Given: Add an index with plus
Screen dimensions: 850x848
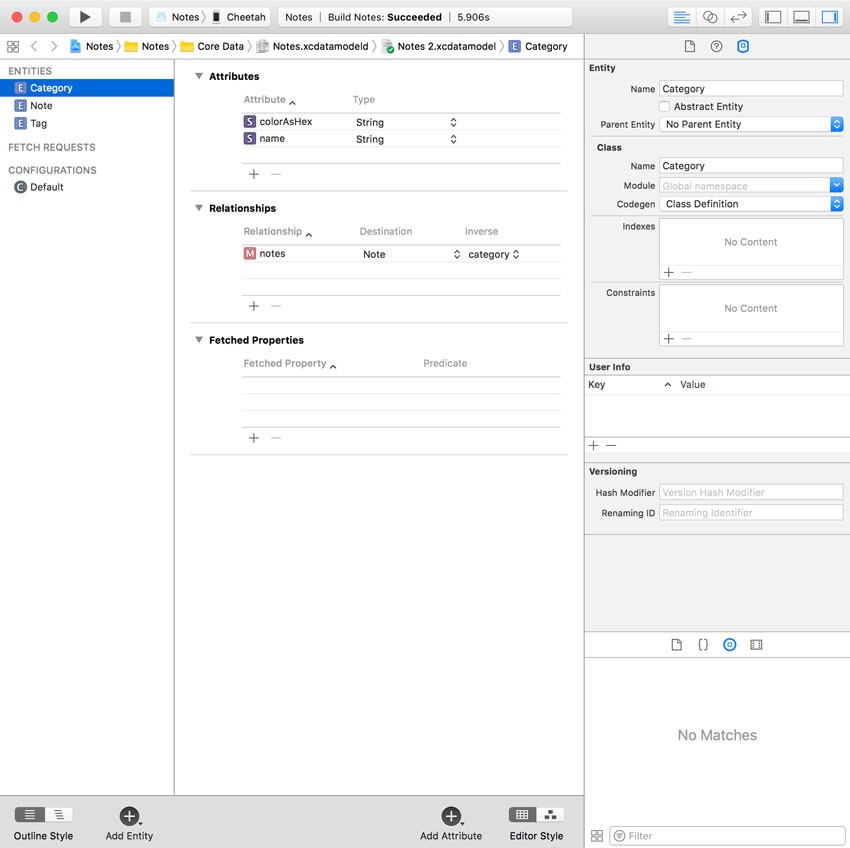Looking at the screenshot, I should pyautogui.click(x=669, y=272).
